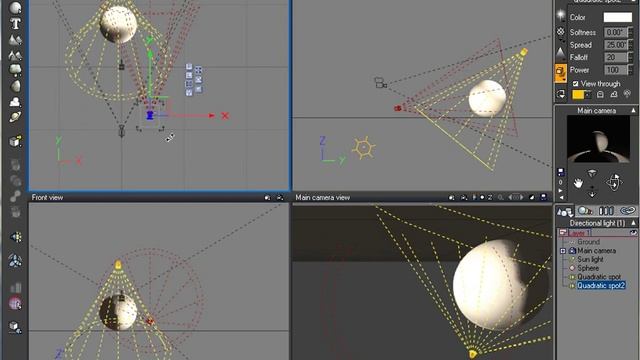Open the gel wheel icon dropdown arrow
The width and height of the screenshot is (640, 360).
(564, 40)
